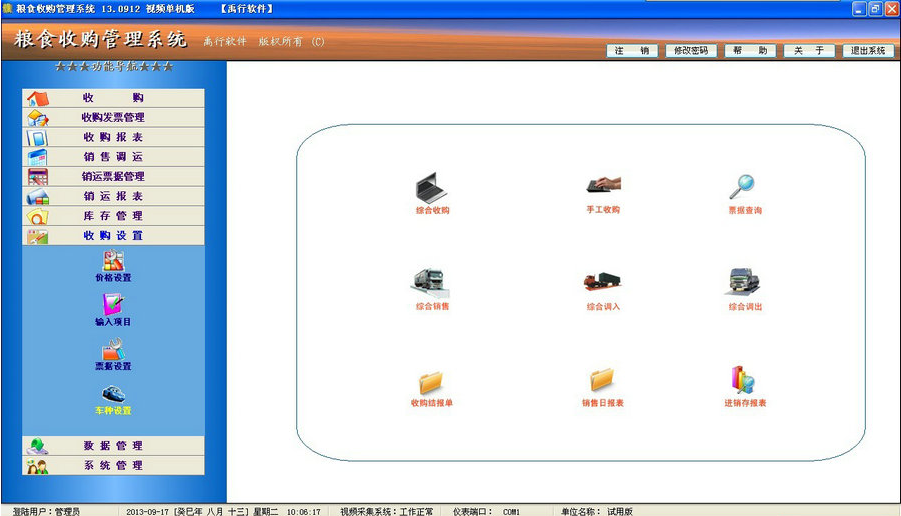Open 综合调入 red truck icon

tap(602, 281)
